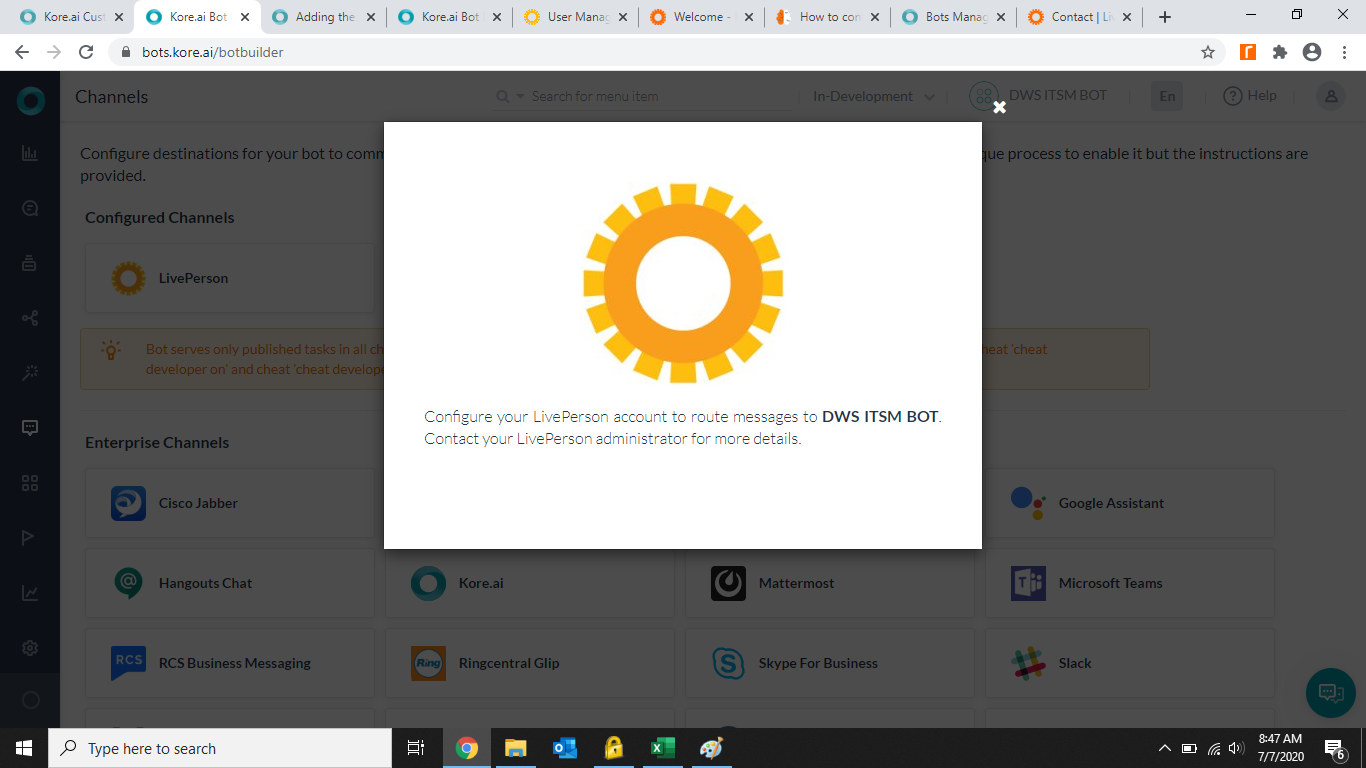Screen dimensions: 1366x768
Task: Click the Slack logo icon
Action: (1028, 663)
